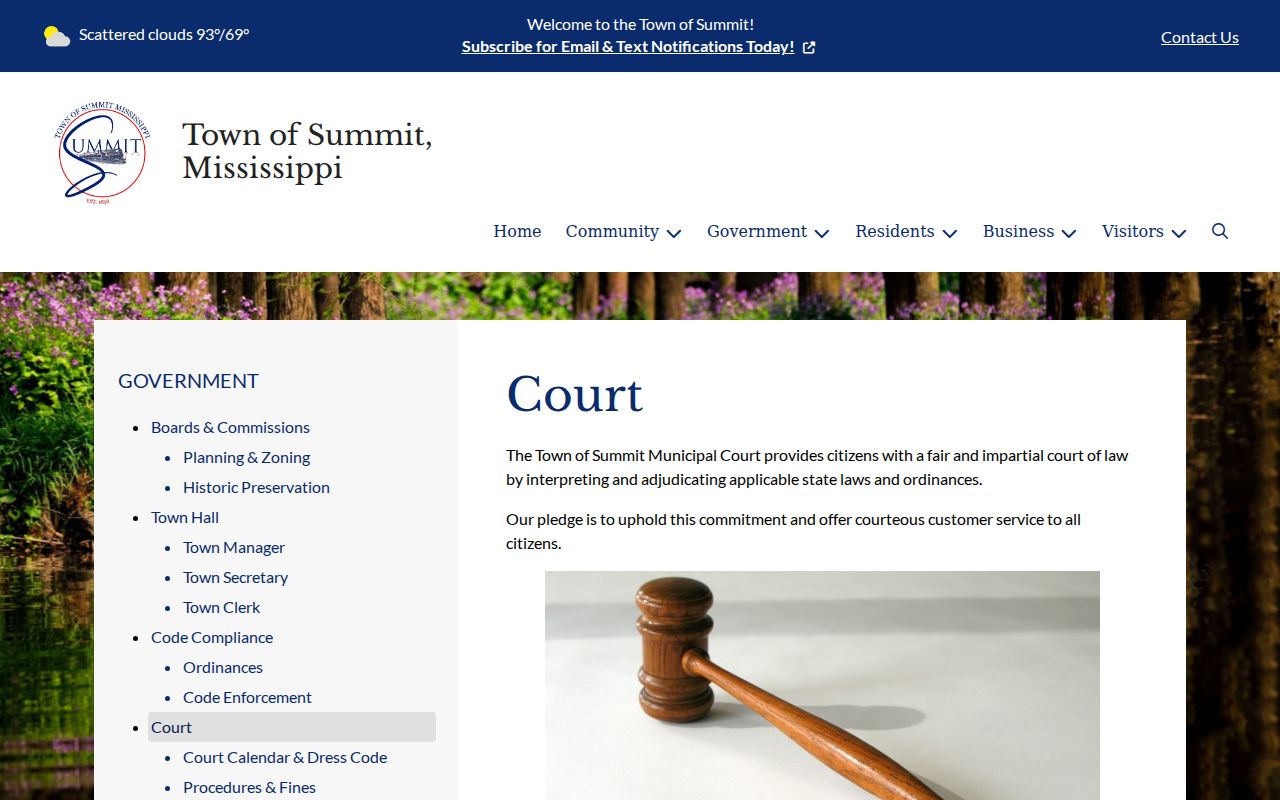Open Code Compliance sidebar link
Image resolution: width=1280 pixels, height=800 pixels.
coord(212,637)
